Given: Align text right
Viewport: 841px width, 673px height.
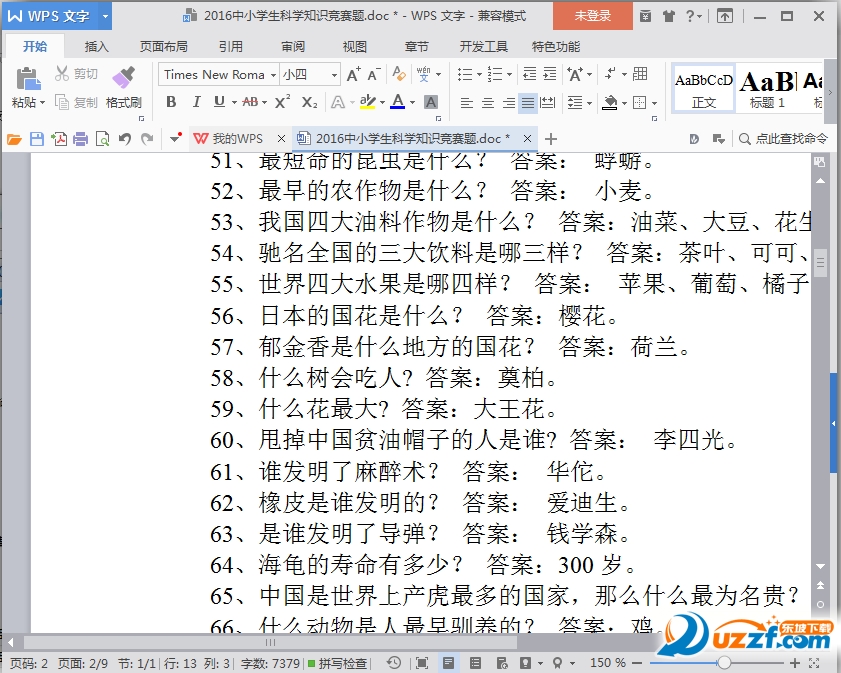Looking at the screenshot, I should [x=508, y=102].
